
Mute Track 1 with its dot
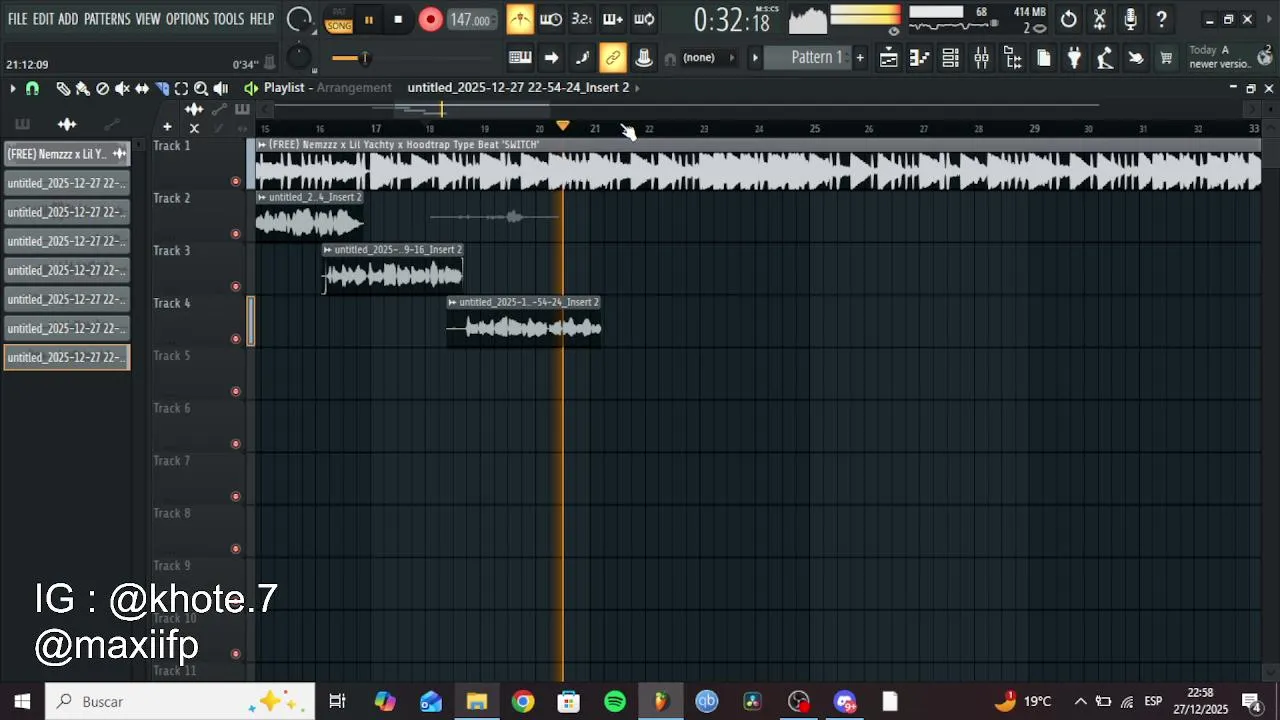236,181
